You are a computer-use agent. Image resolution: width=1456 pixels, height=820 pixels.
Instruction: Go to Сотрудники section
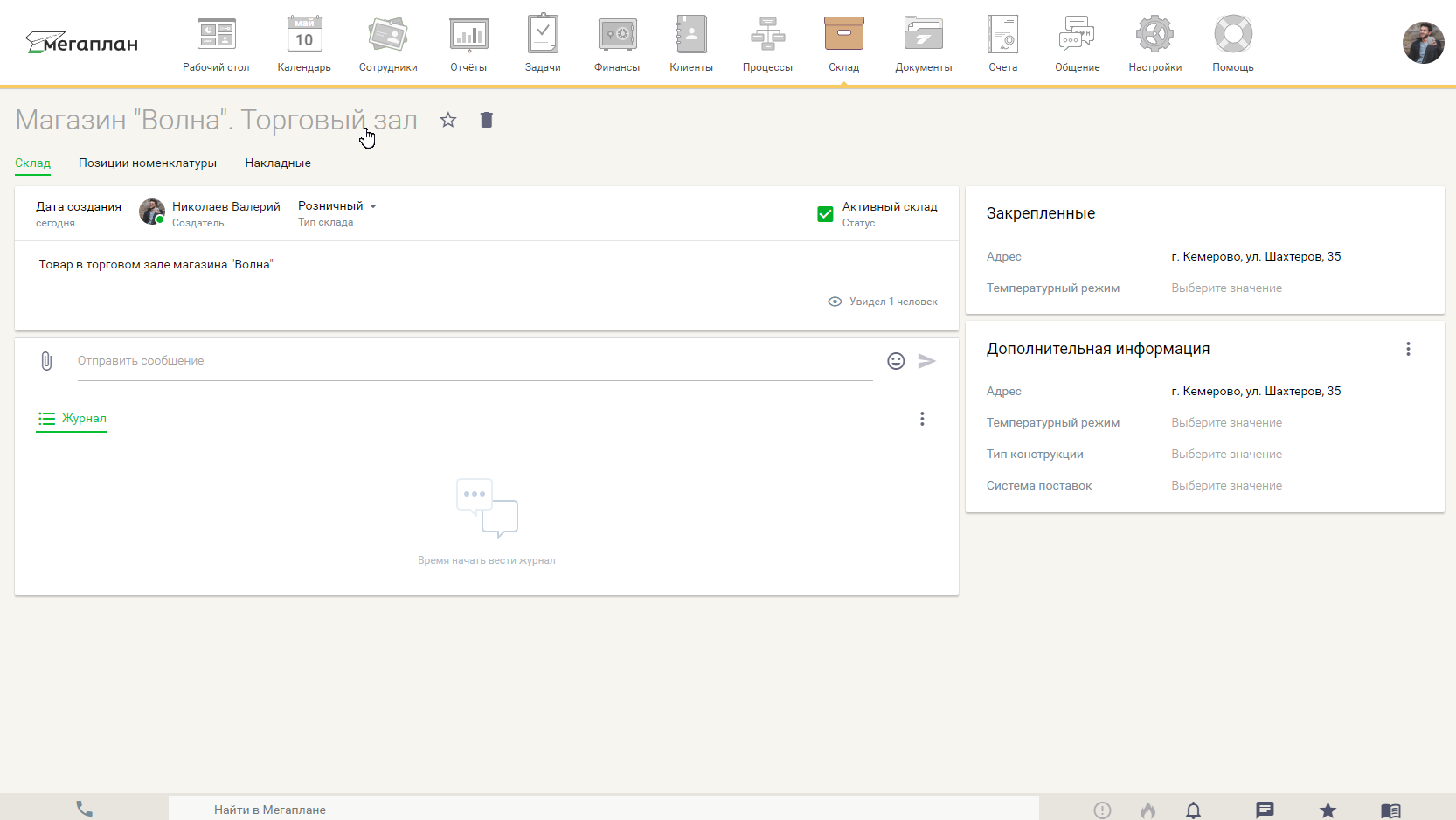click(x=388, y=44)
